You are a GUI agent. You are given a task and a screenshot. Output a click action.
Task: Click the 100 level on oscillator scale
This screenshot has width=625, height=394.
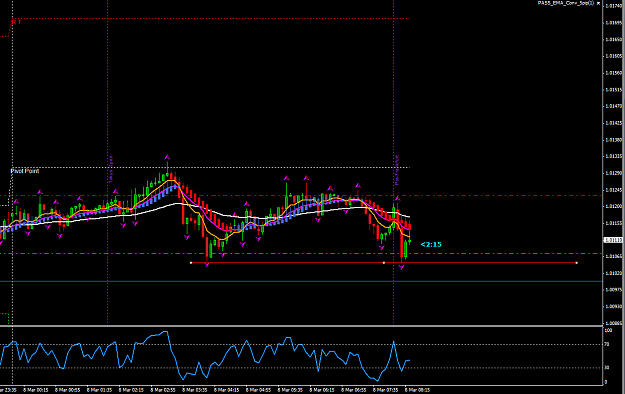pyautogui.click(x=608, y=331)
